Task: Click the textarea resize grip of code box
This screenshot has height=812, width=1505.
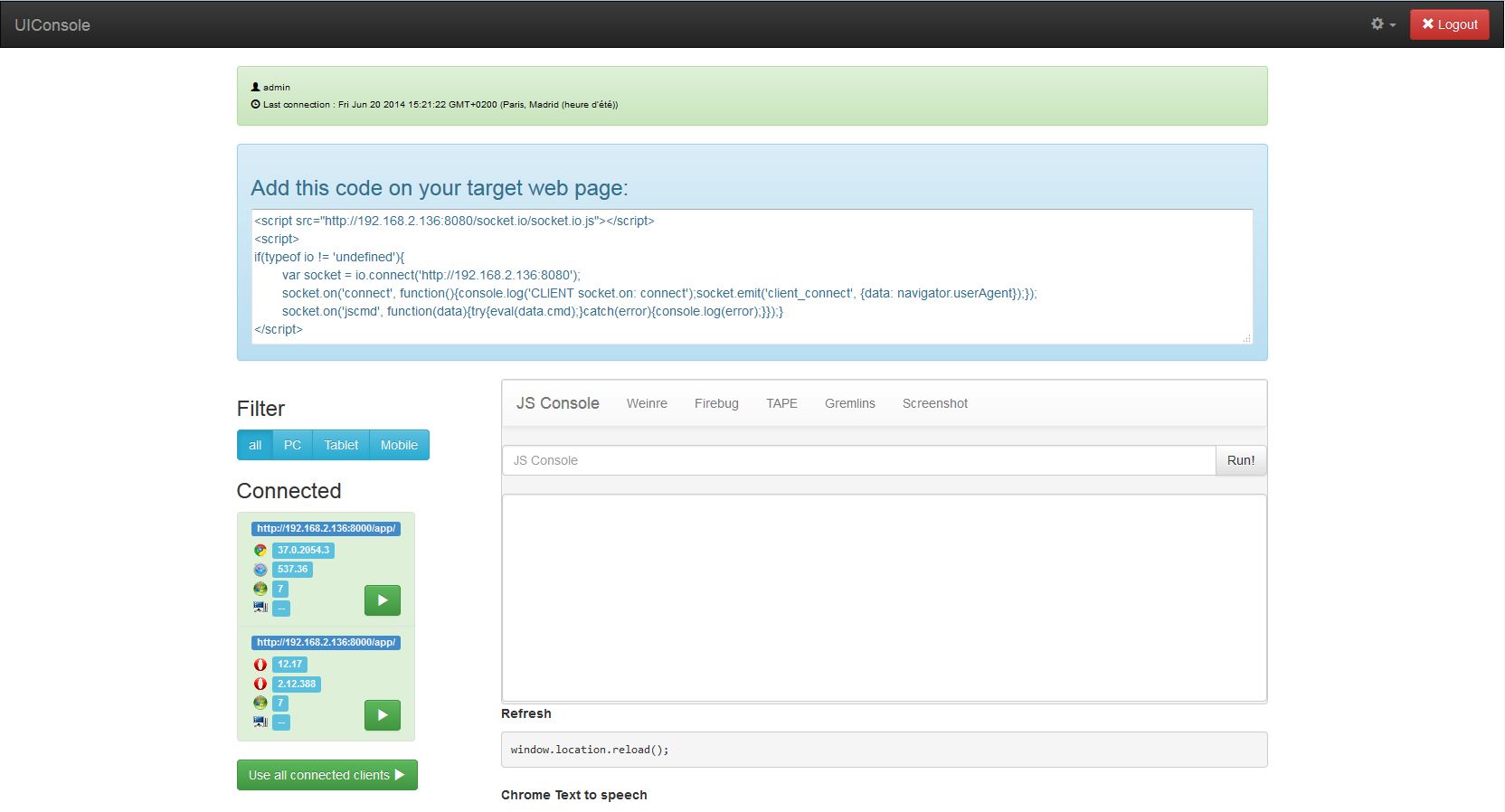Action: [1246, 337]
